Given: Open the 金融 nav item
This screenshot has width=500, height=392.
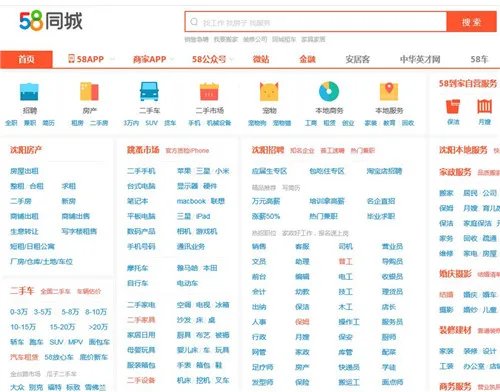Looking at the screenshot, I should 307,59.
